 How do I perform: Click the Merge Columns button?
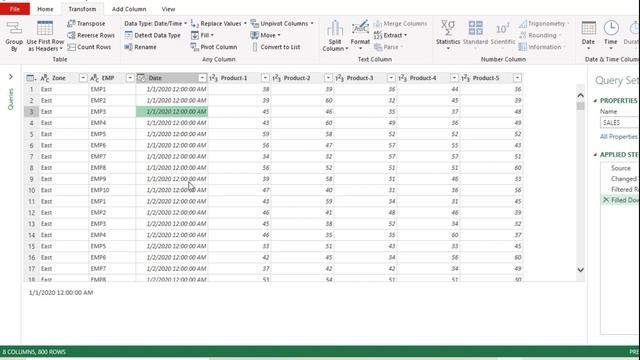click(x=400, y=24)
